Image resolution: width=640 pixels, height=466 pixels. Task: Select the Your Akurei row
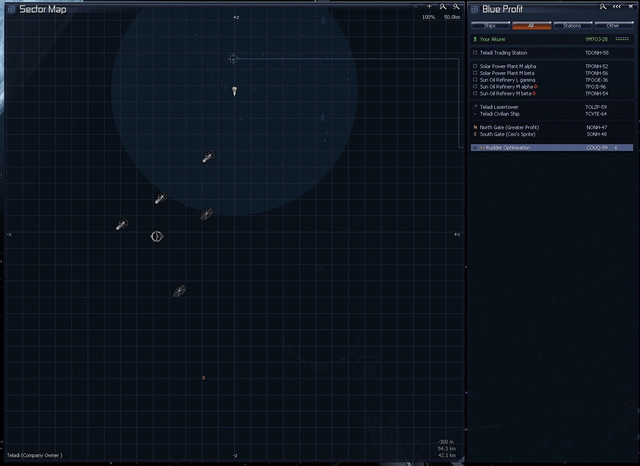(x=552, y=39)
